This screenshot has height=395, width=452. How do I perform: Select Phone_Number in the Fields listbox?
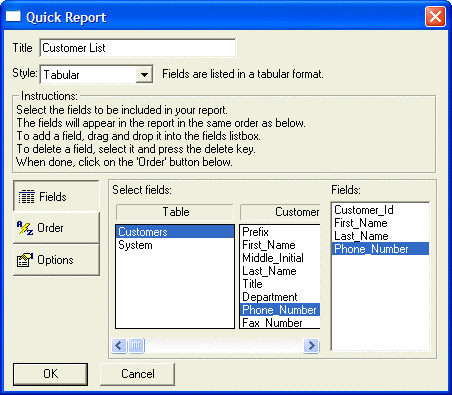pos(380,249)
